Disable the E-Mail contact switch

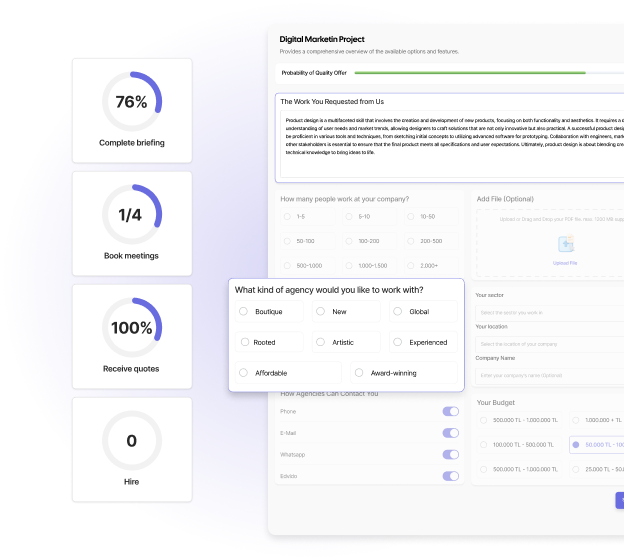click(x=450, y=433)
